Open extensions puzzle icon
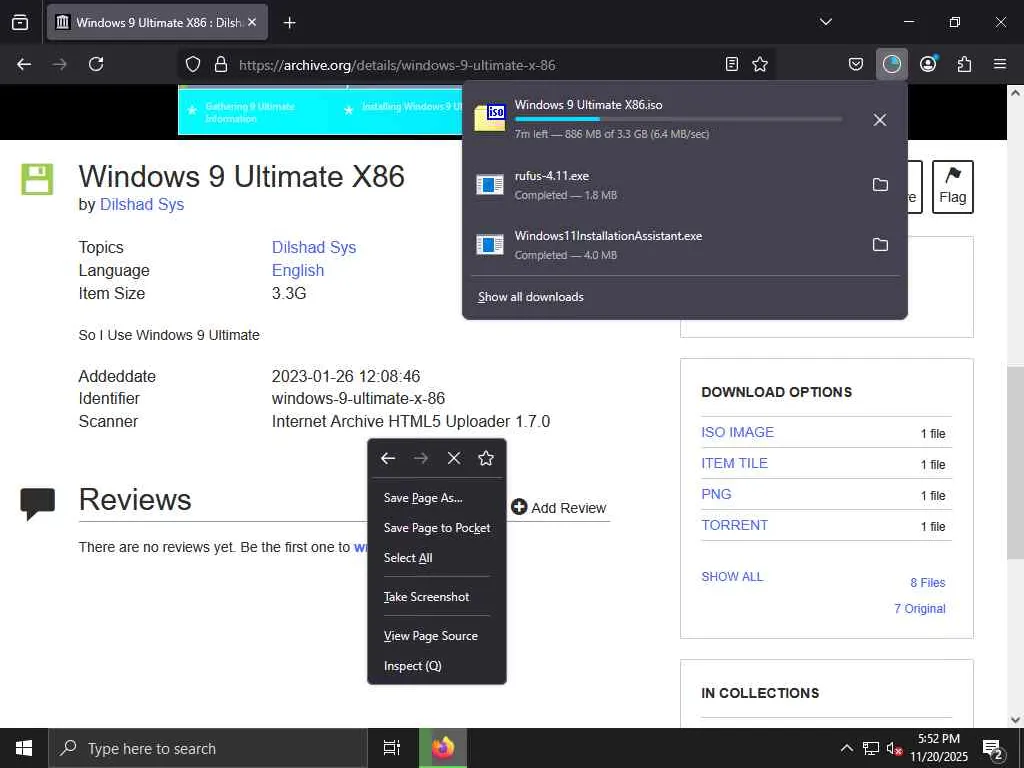The image size is (1024, 768). (x=964, y=64)
